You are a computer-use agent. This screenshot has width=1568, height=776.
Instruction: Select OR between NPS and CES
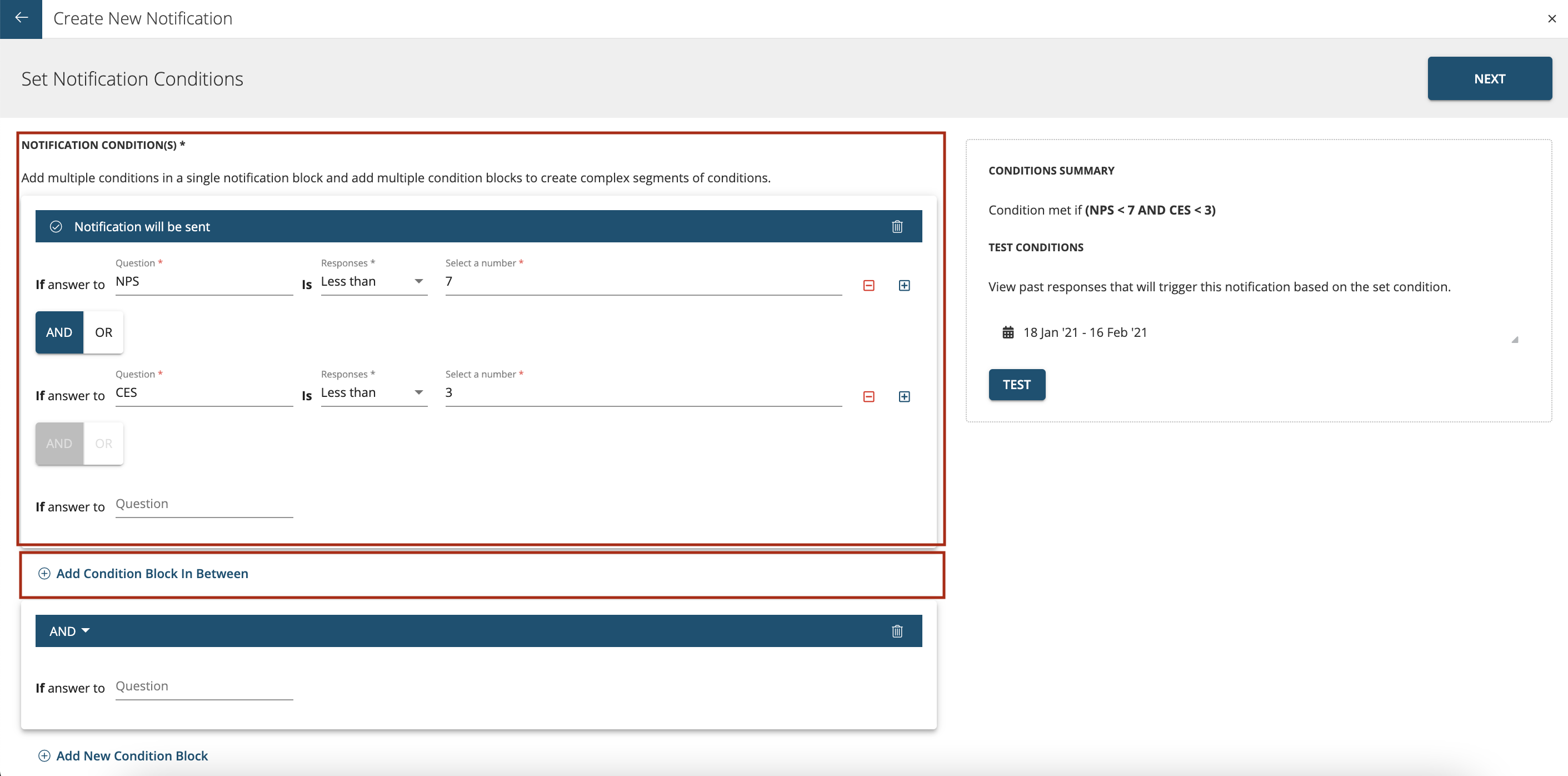click(x=103, y=332)
